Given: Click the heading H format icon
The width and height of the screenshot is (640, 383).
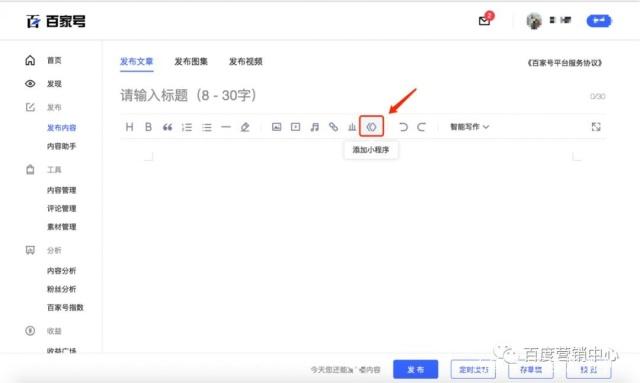Looking at the screenshot, I should click(x=129, y=127).
